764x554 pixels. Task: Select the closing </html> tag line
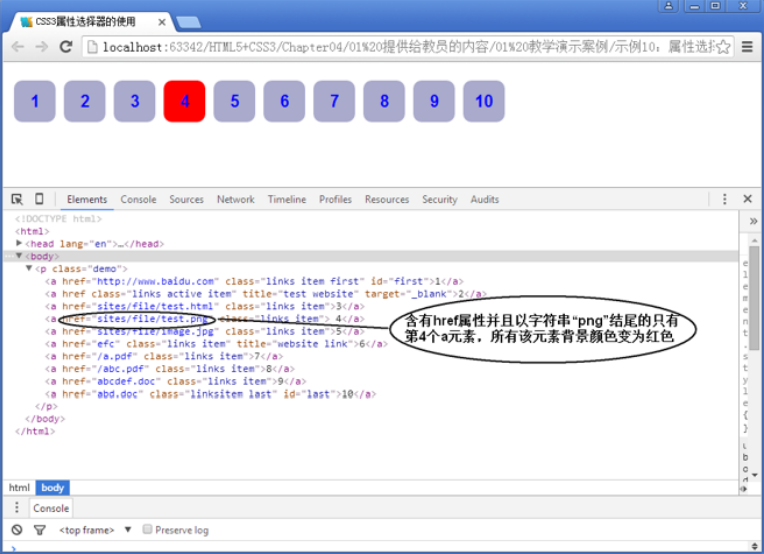35,432
